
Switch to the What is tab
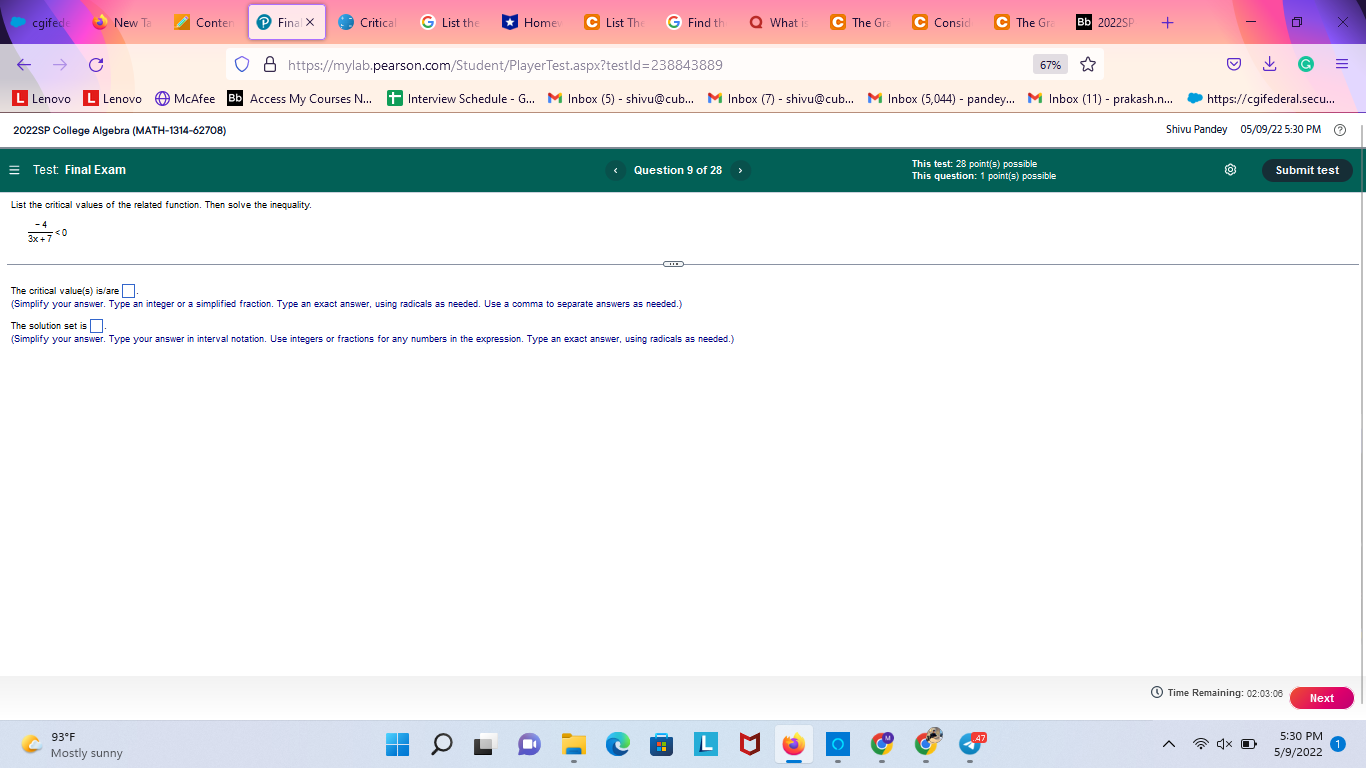(x=778, y=22)
